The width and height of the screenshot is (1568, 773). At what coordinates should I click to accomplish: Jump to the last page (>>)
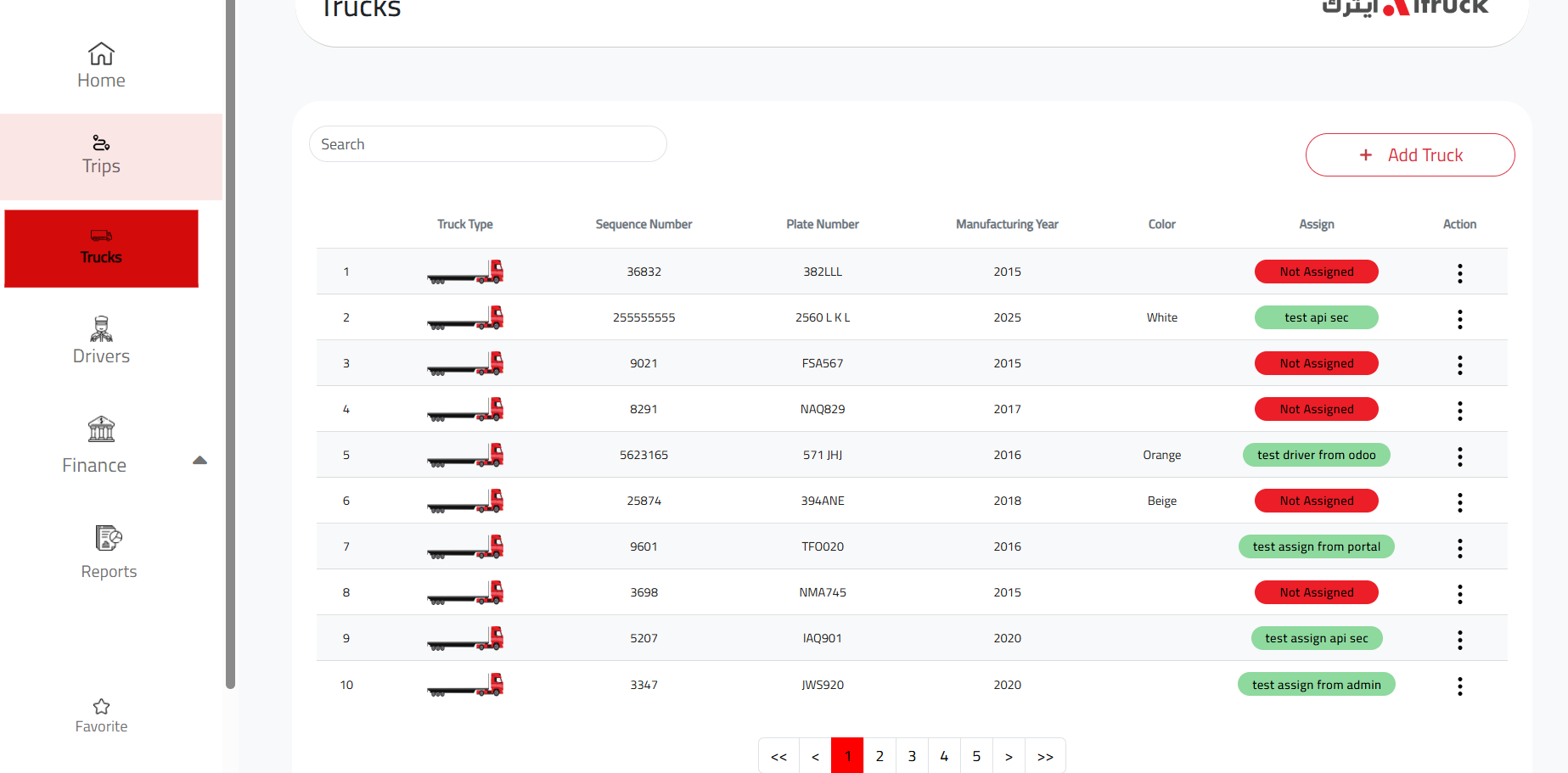[x=1045, y=755]
